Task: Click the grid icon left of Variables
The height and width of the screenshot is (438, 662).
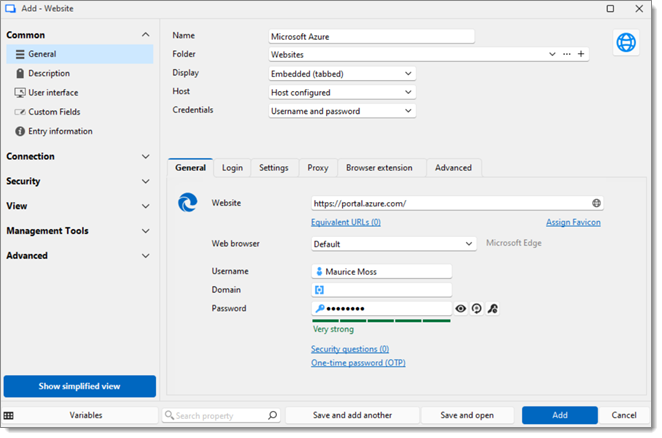Action: coord(8,416)
